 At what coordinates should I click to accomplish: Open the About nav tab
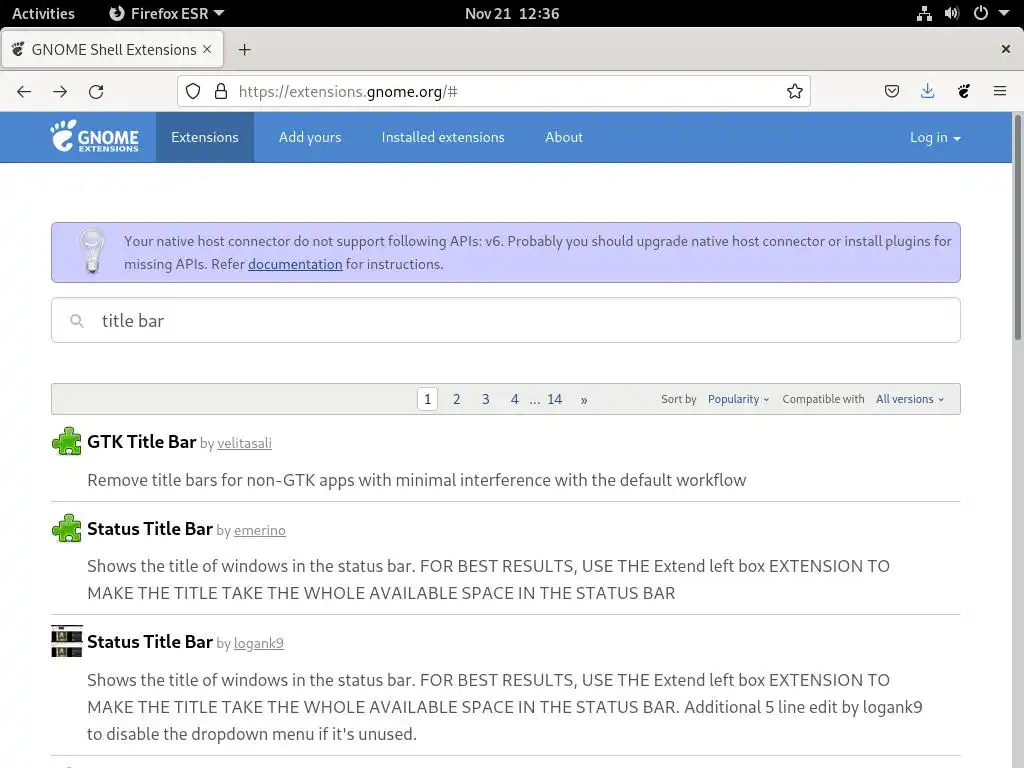[x=564, y=137]
